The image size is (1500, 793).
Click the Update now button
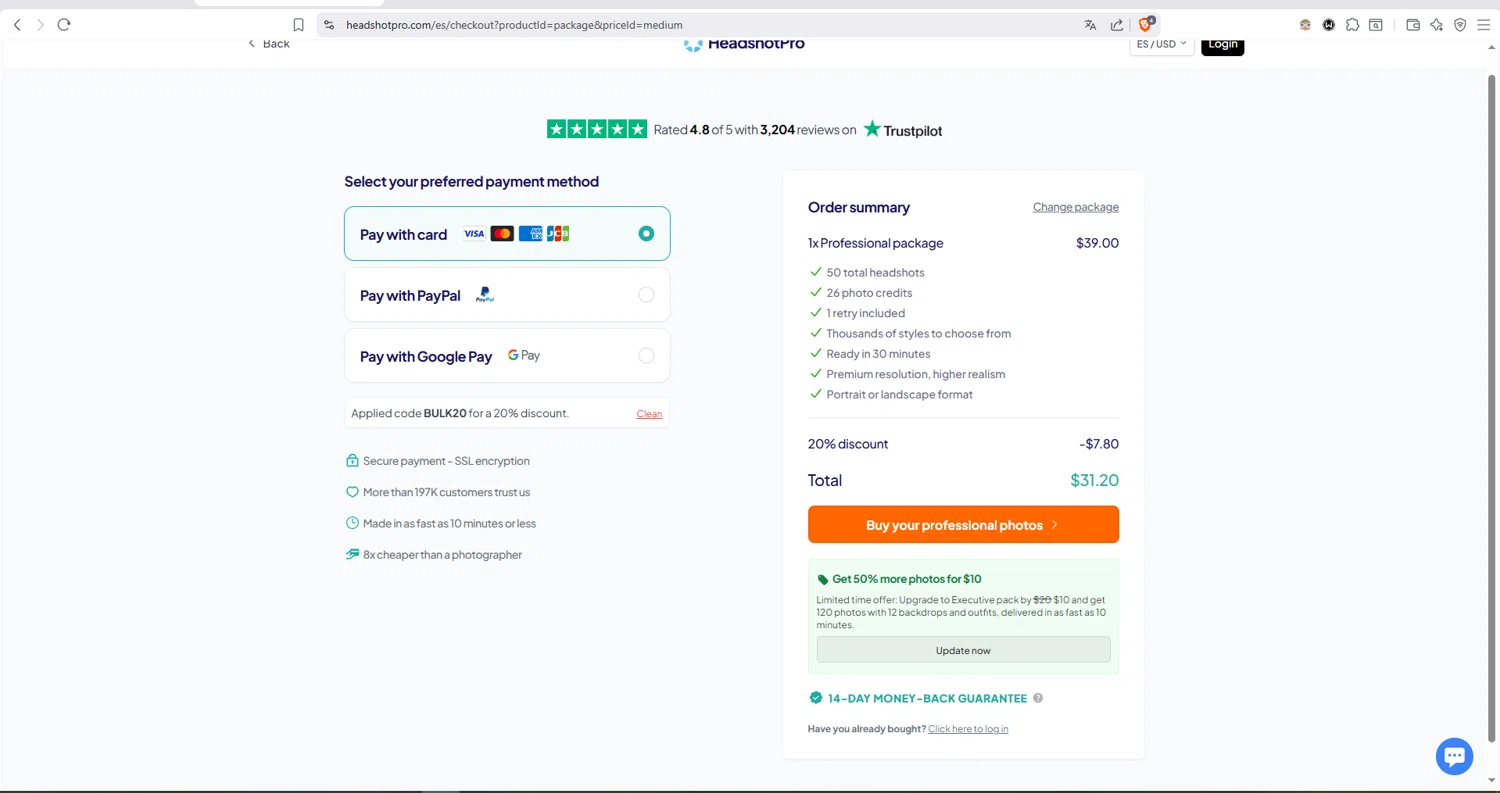963,650
